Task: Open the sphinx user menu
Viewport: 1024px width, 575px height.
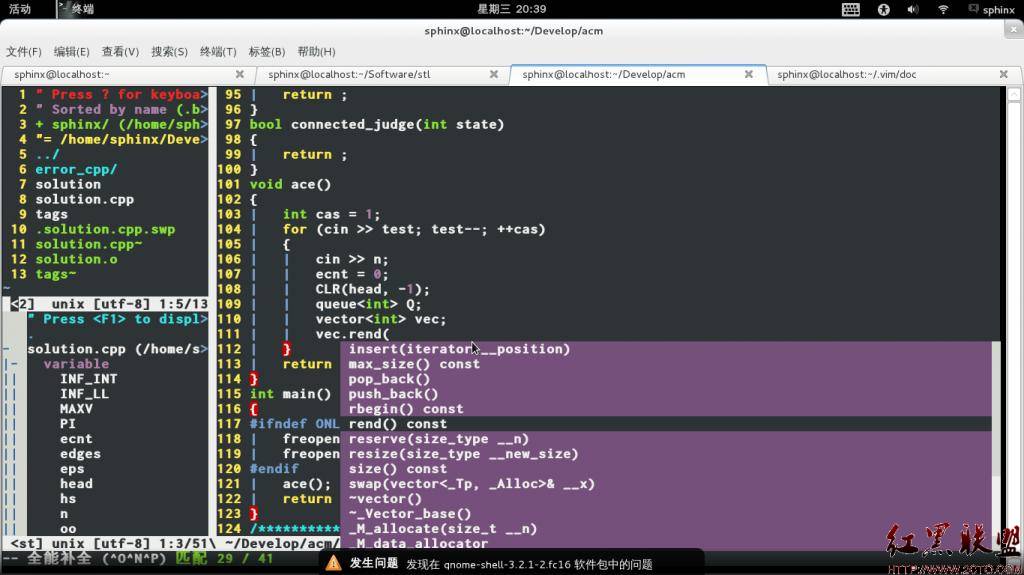Action: pyautogui.click(x=991, y=9)
